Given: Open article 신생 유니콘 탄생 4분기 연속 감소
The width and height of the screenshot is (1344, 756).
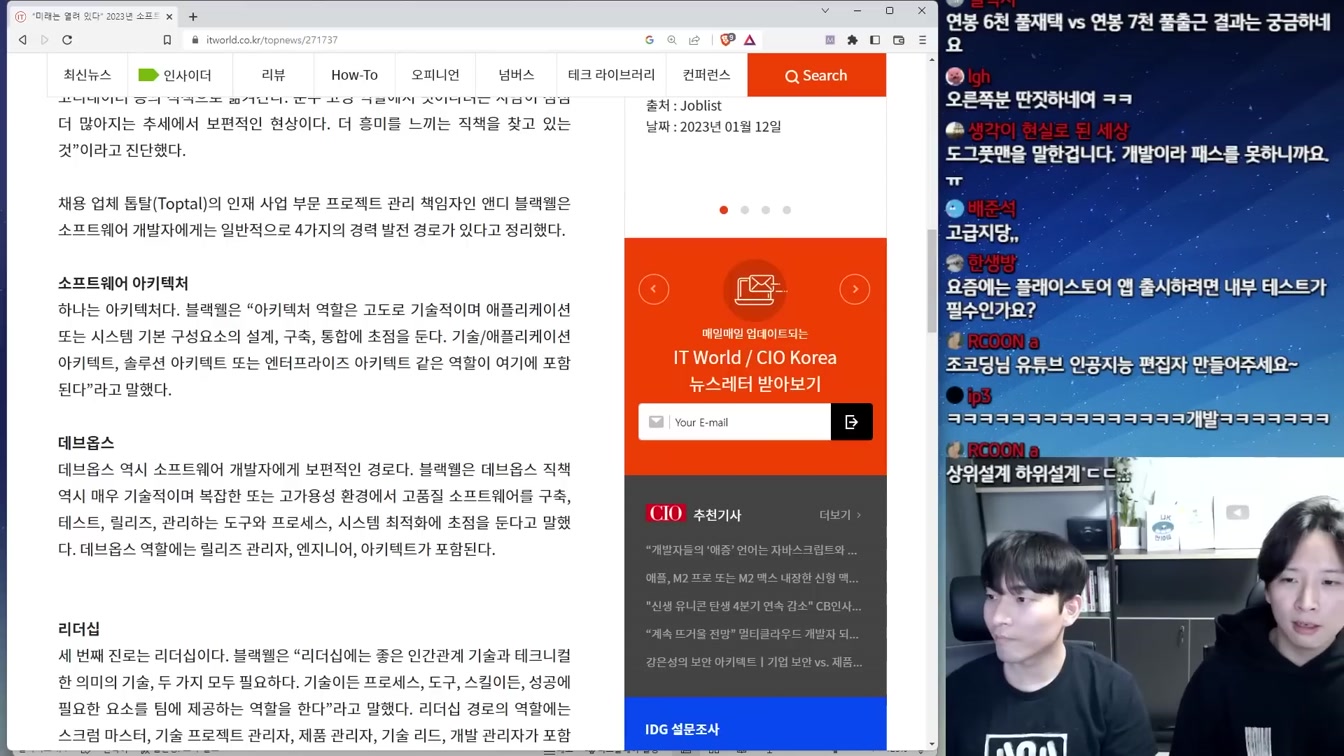Looking at the screenshot, I should tap(753, 606).
